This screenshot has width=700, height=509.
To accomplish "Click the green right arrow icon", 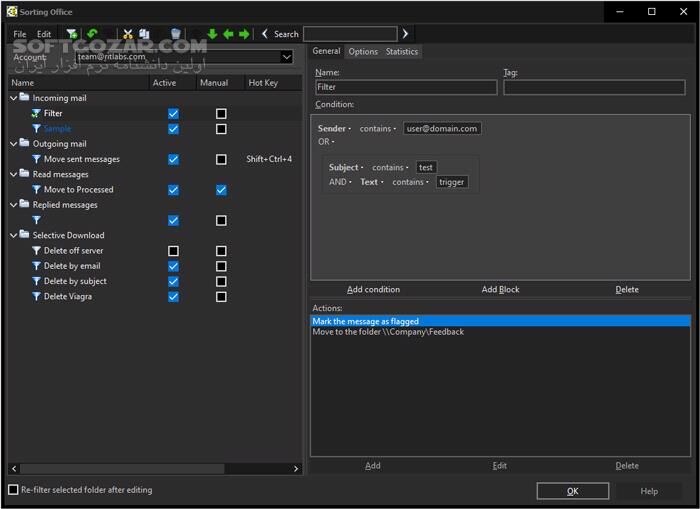I will [244, 34].
